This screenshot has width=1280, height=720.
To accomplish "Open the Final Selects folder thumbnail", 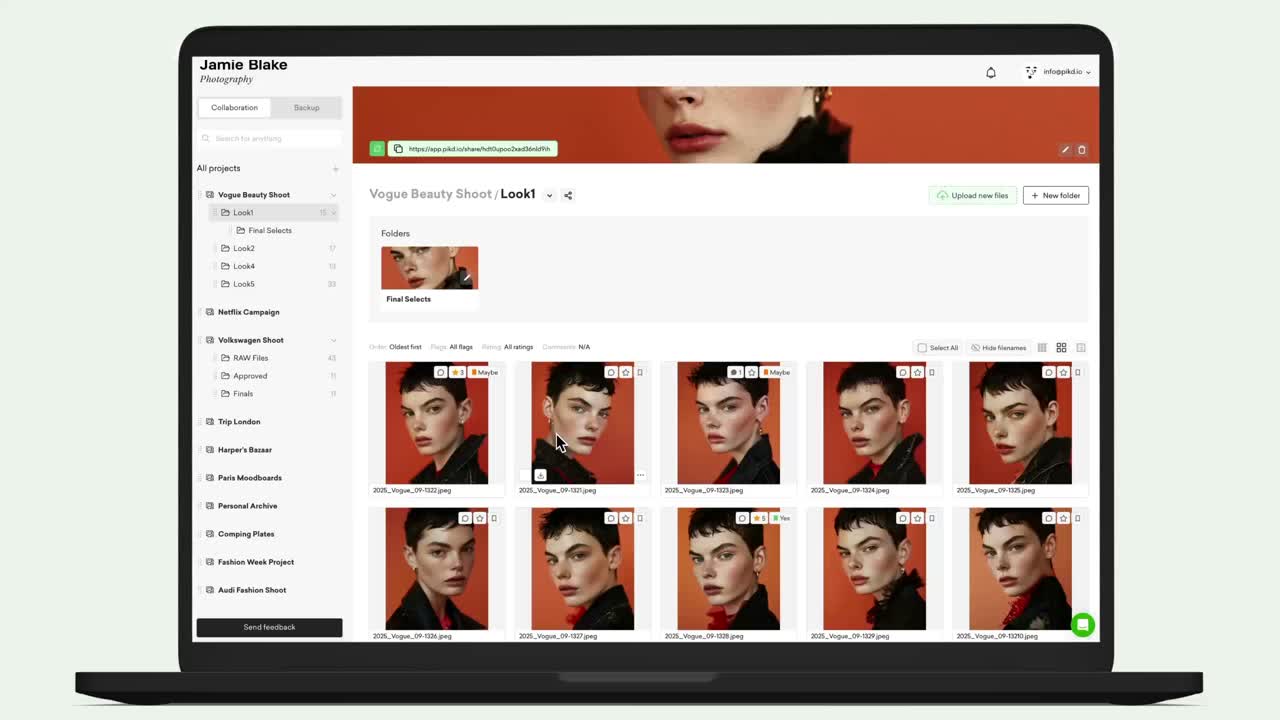I will tap(429, 268).
